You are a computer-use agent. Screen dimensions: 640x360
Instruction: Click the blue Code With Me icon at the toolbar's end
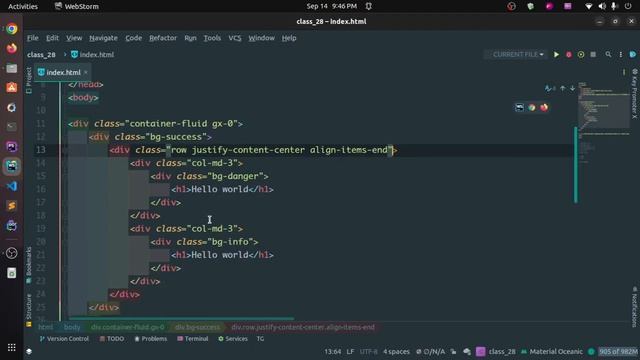coord(633,54)
